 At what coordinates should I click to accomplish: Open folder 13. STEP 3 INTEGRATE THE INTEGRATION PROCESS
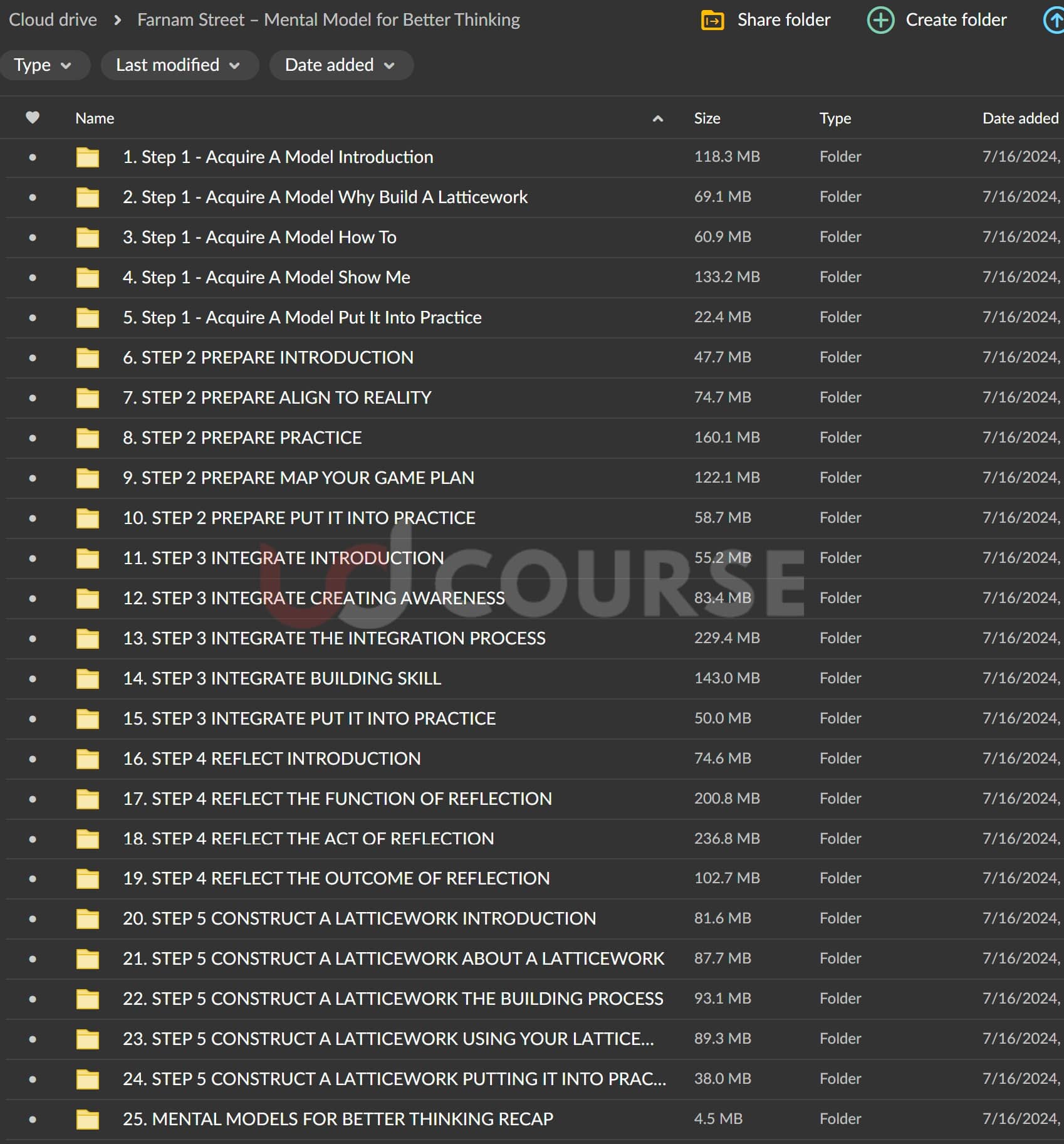point(334,638)
